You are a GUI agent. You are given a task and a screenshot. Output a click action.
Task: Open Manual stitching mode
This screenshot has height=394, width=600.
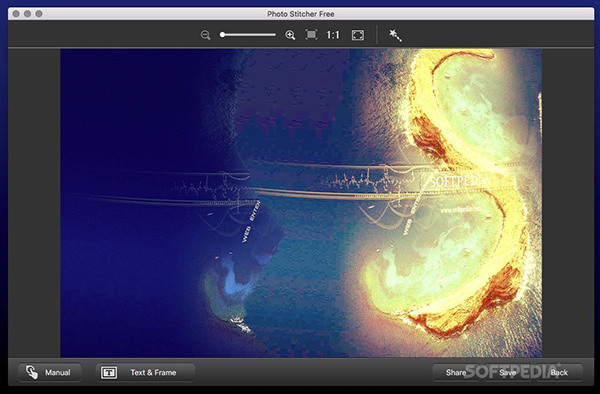click(x=50, y=372)
